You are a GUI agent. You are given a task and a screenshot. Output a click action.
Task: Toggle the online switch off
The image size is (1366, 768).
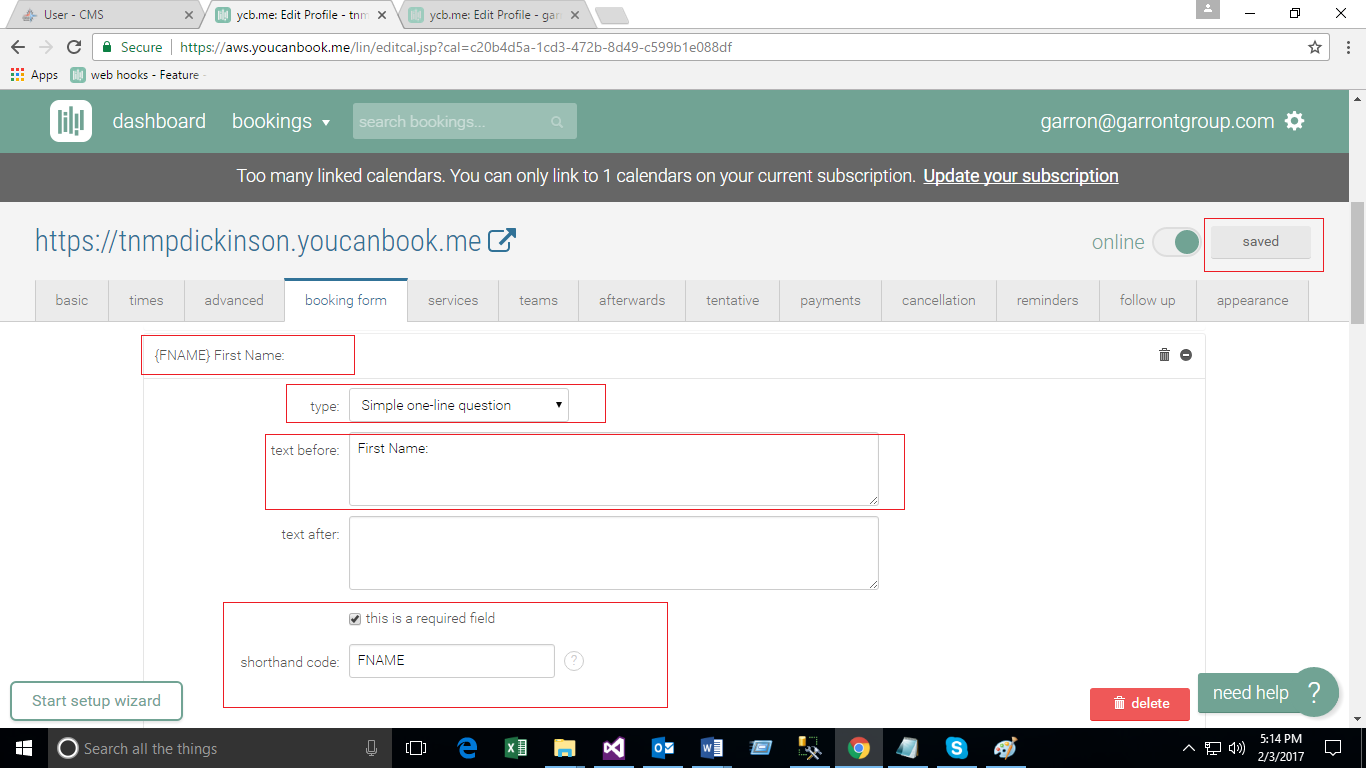(x=1176, y=242)
